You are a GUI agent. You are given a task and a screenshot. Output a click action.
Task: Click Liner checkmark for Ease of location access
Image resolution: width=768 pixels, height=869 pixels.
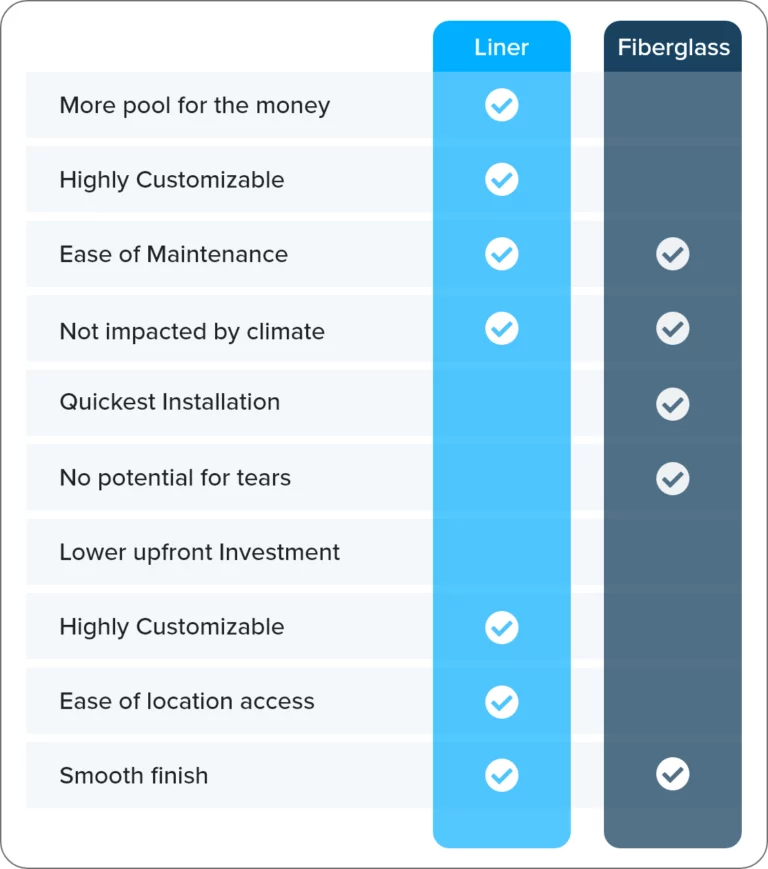(501, 702)
